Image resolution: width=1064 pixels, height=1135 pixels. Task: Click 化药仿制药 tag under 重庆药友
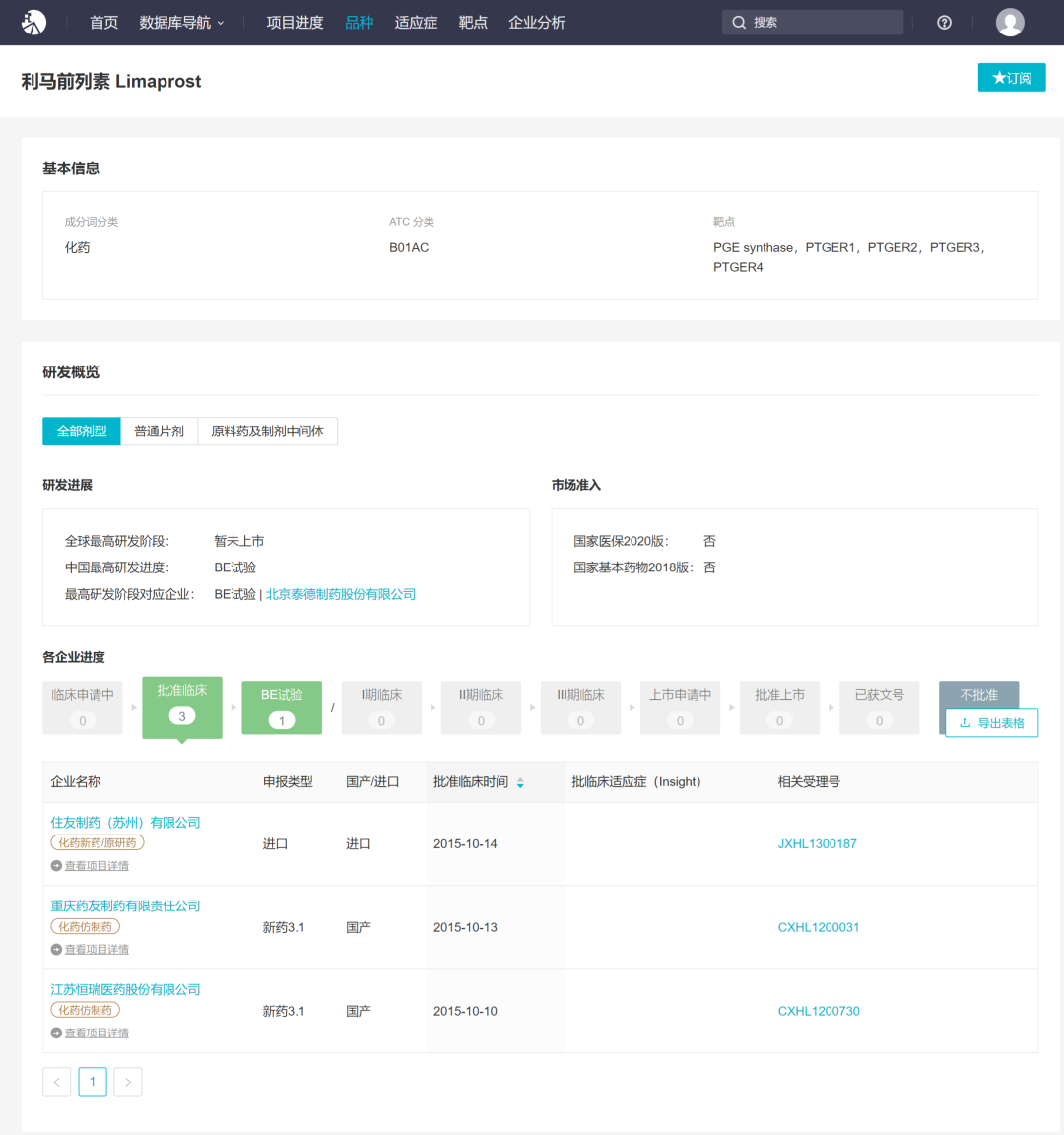tap(86, 926)
